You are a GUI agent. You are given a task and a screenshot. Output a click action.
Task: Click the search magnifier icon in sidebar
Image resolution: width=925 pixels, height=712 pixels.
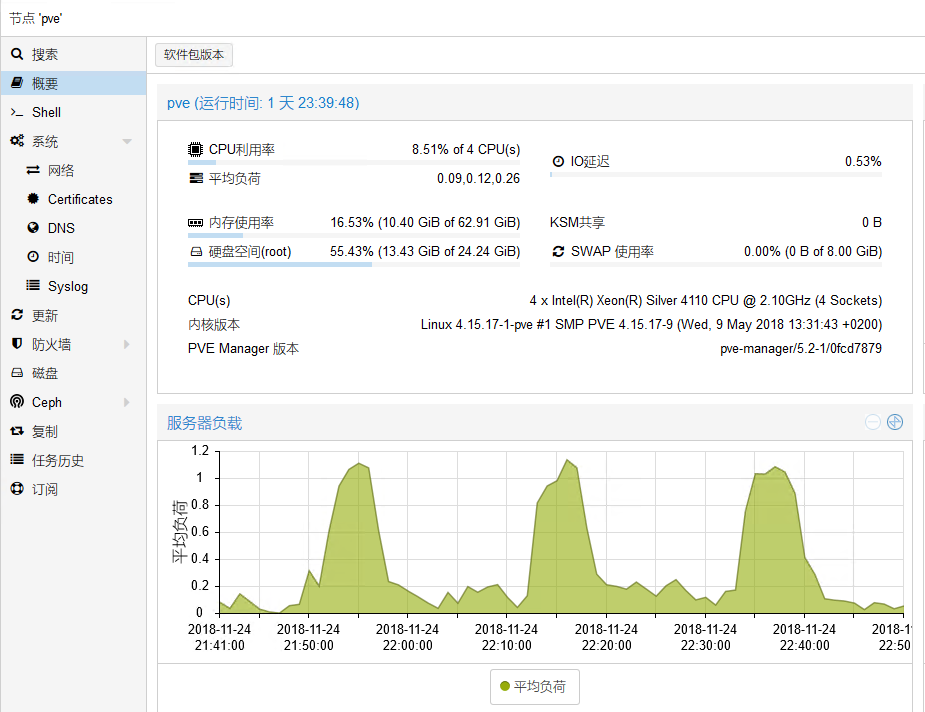[17, 54]
